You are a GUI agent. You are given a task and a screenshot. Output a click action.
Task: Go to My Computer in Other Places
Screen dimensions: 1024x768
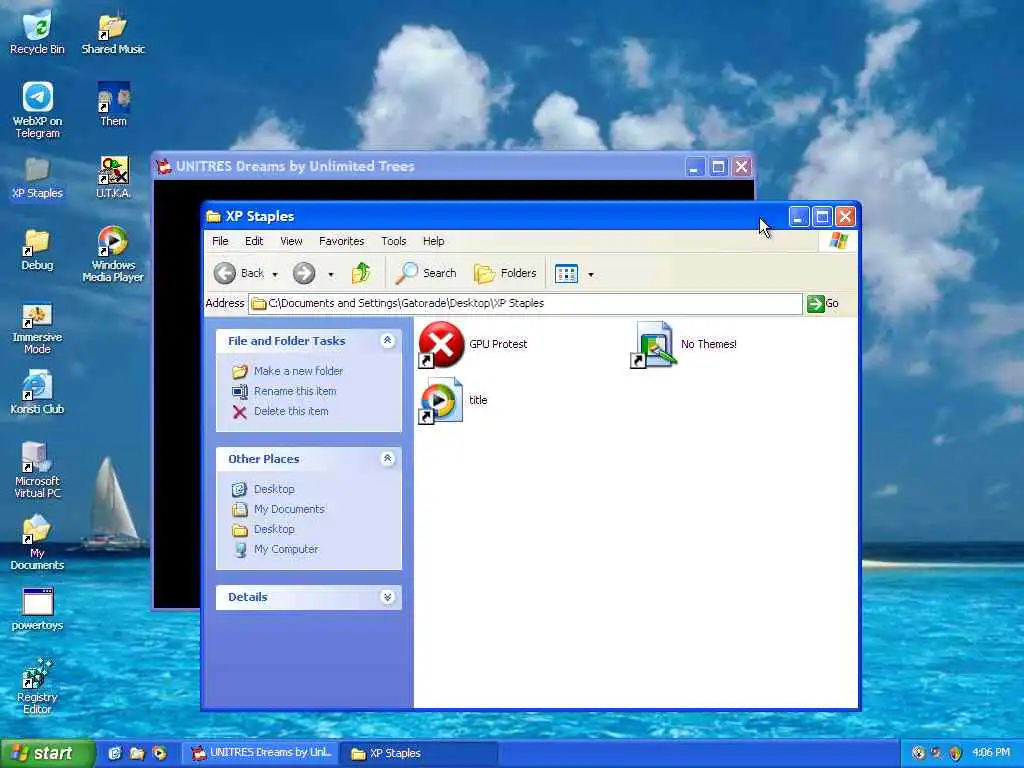(276, 550)
